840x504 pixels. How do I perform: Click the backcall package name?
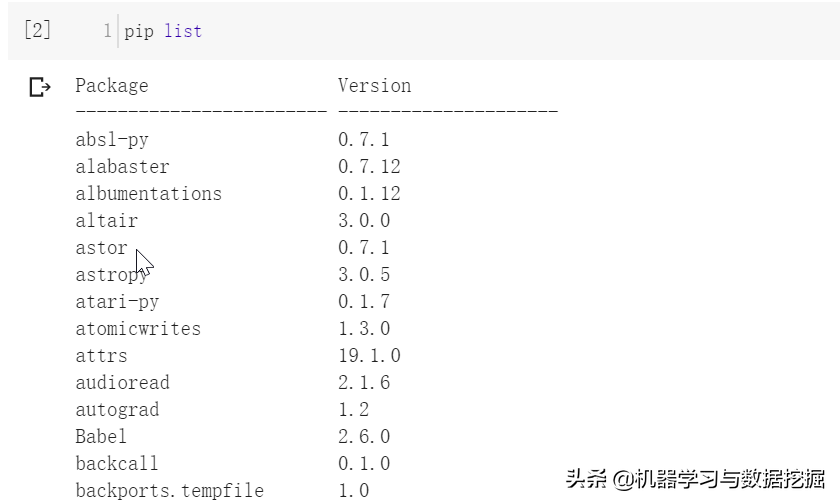click(x=117, y=463)
